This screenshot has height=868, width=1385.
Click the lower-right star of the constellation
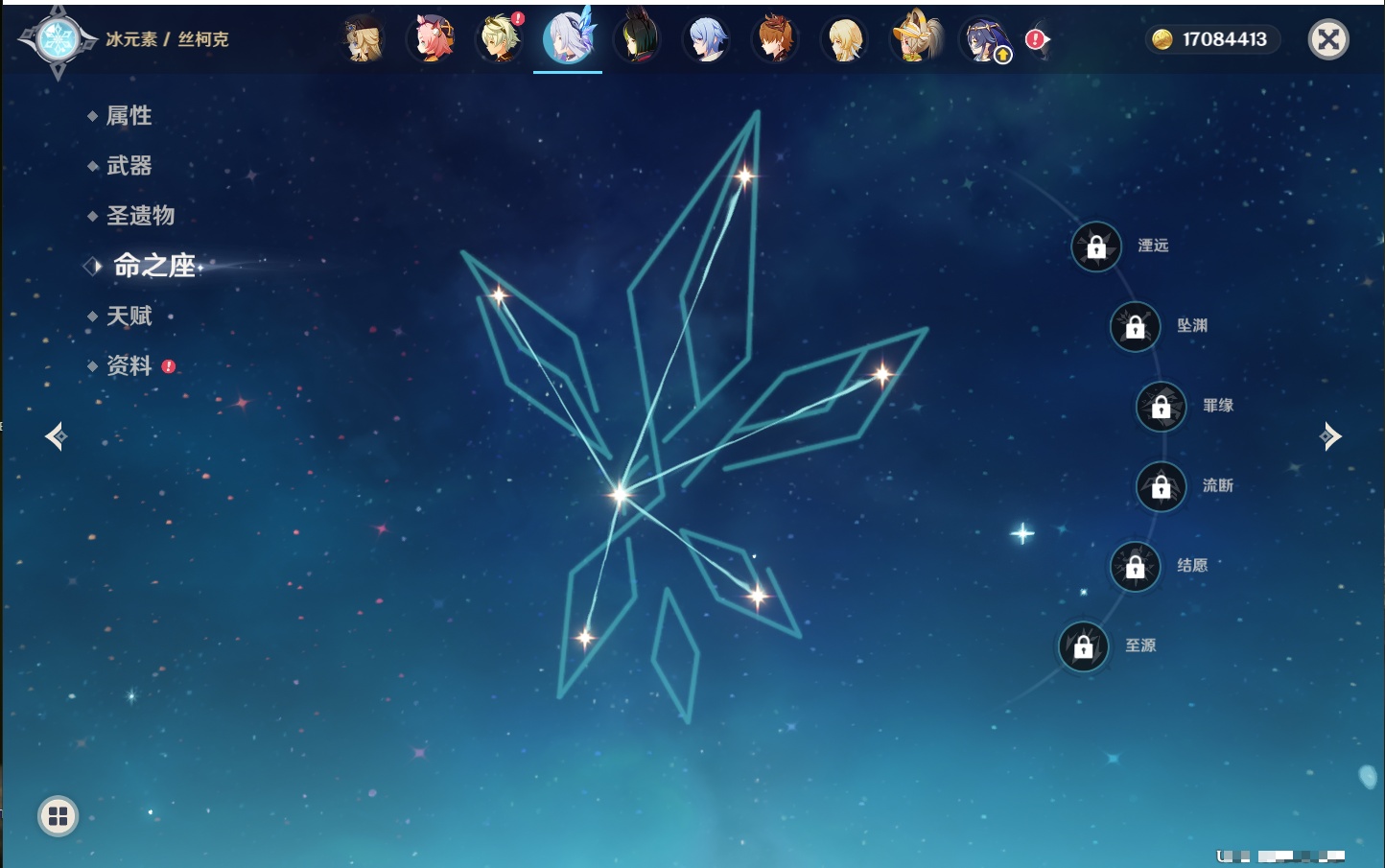pyautogui.click(x=758, y=597)
